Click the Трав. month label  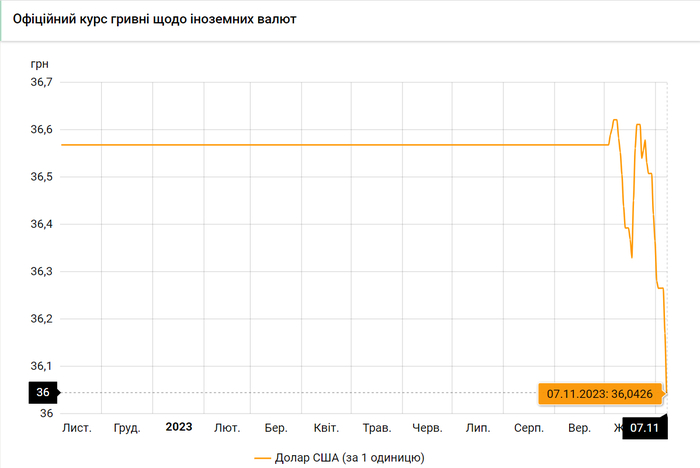(x=376, y=427)
